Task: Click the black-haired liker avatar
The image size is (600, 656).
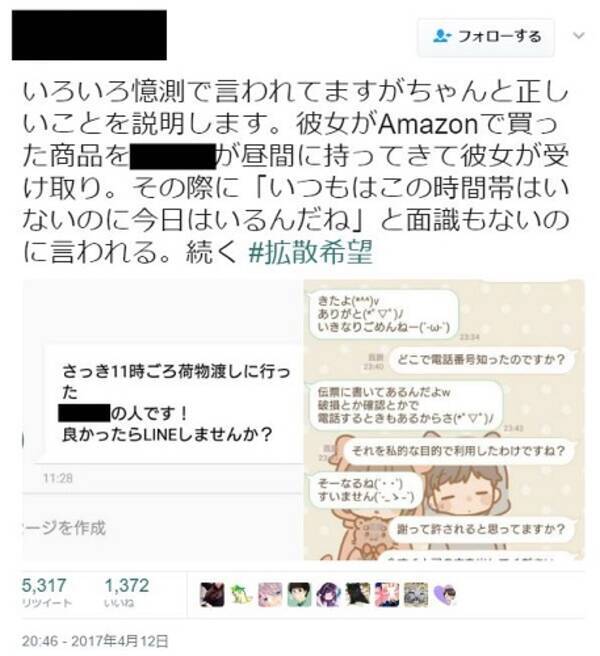Action: click(358, 594)
